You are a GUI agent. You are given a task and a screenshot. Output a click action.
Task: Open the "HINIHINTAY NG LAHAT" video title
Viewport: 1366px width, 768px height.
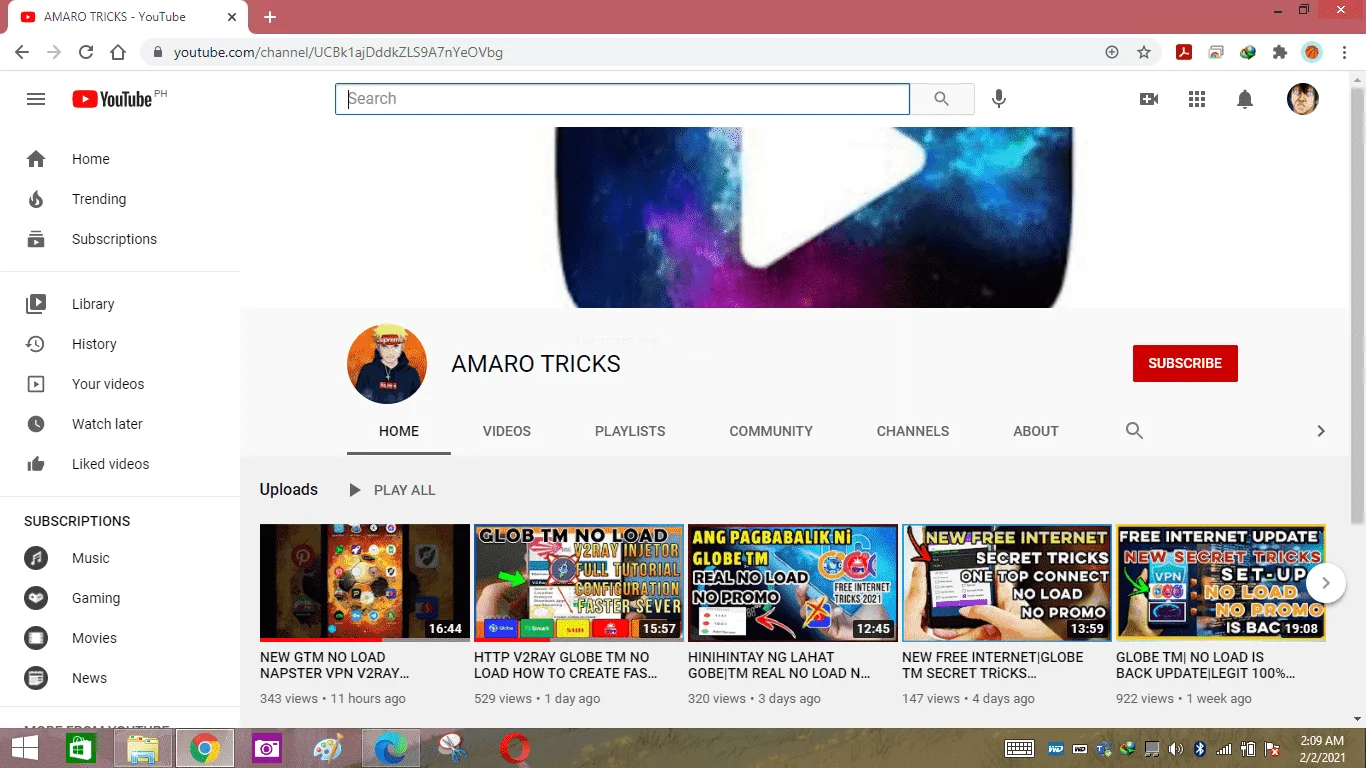tap(779, 665)
